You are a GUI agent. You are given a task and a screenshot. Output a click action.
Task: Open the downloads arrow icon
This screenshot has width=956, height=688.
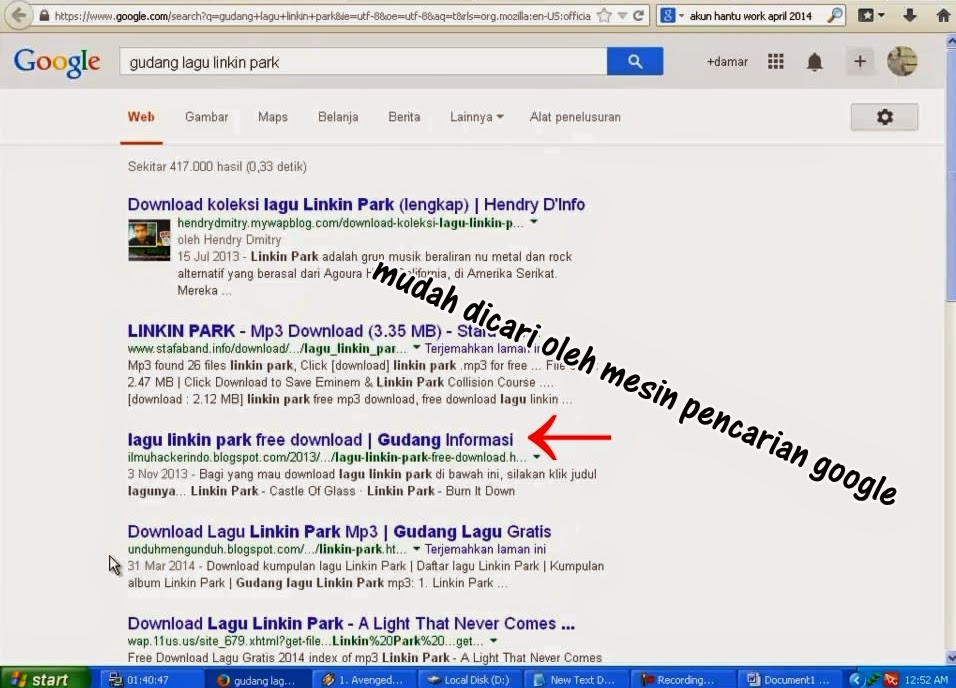click(910, 15)
